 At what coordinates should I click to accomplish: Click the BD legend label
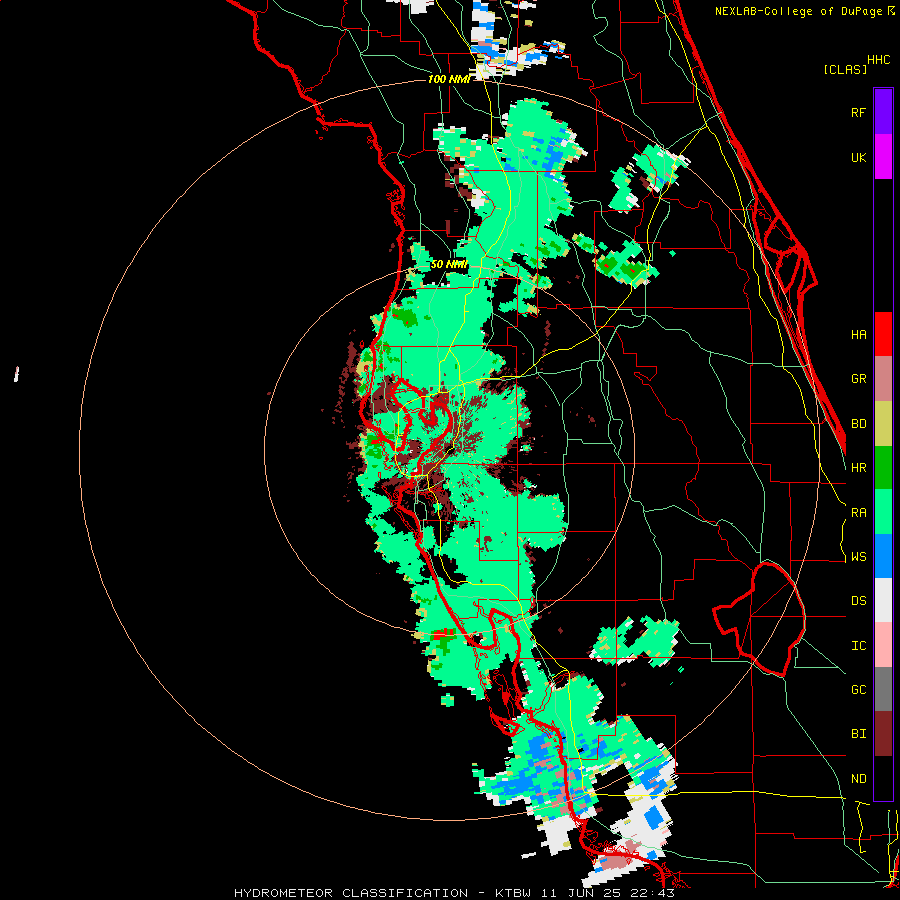coord(858,424)
